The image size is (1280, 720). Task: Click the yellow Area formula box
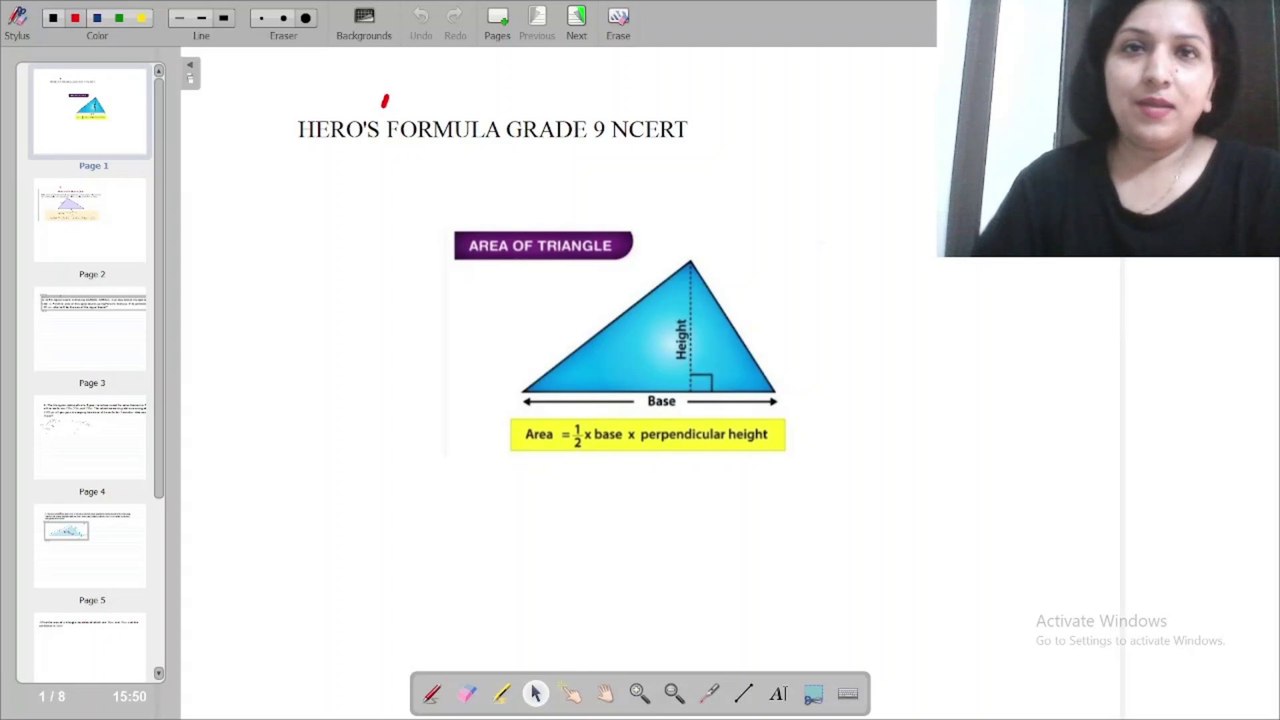[x=647, y=434]
